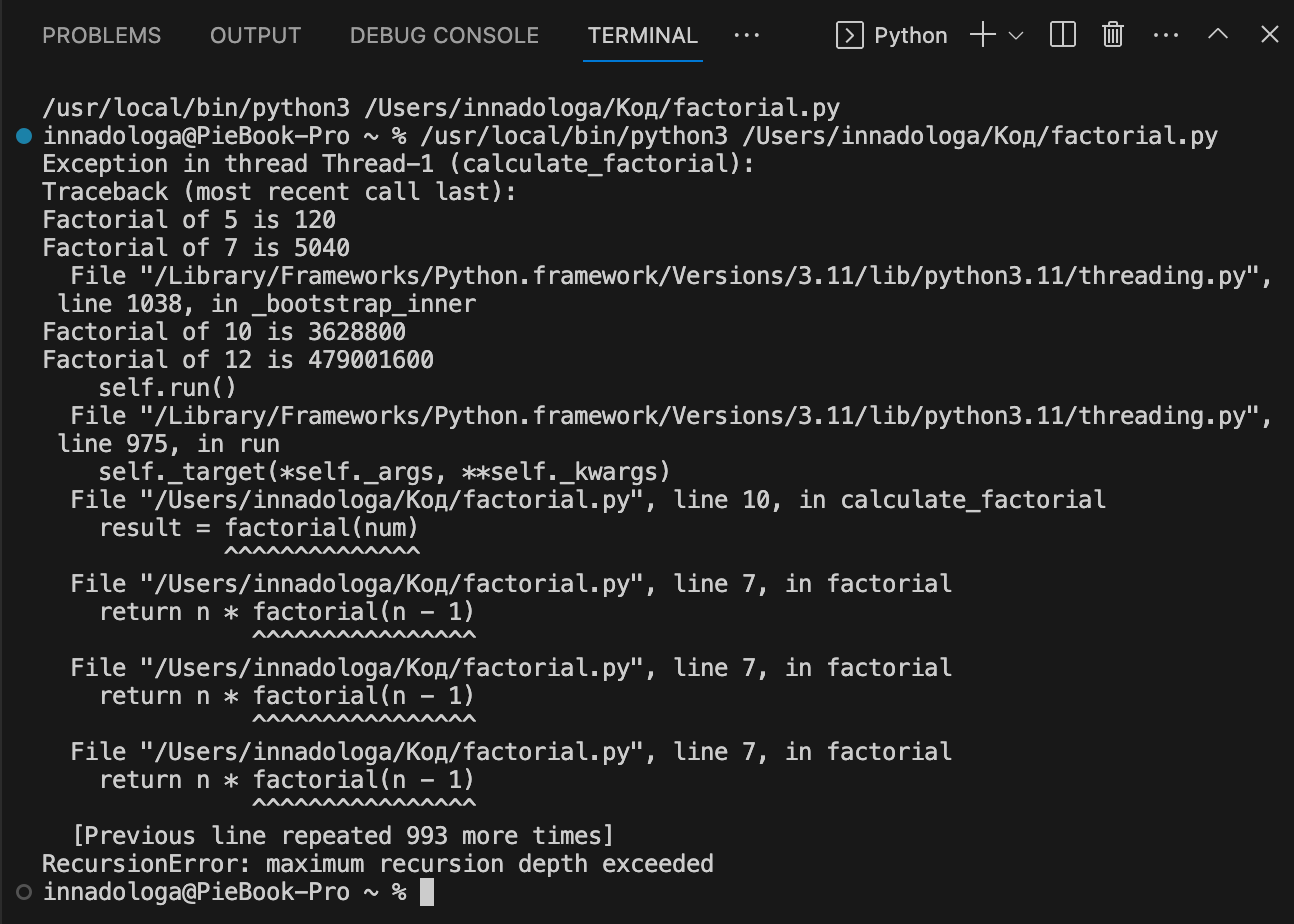
Task: Switch to the PROBLEMS tab
Action: (101, 35)
